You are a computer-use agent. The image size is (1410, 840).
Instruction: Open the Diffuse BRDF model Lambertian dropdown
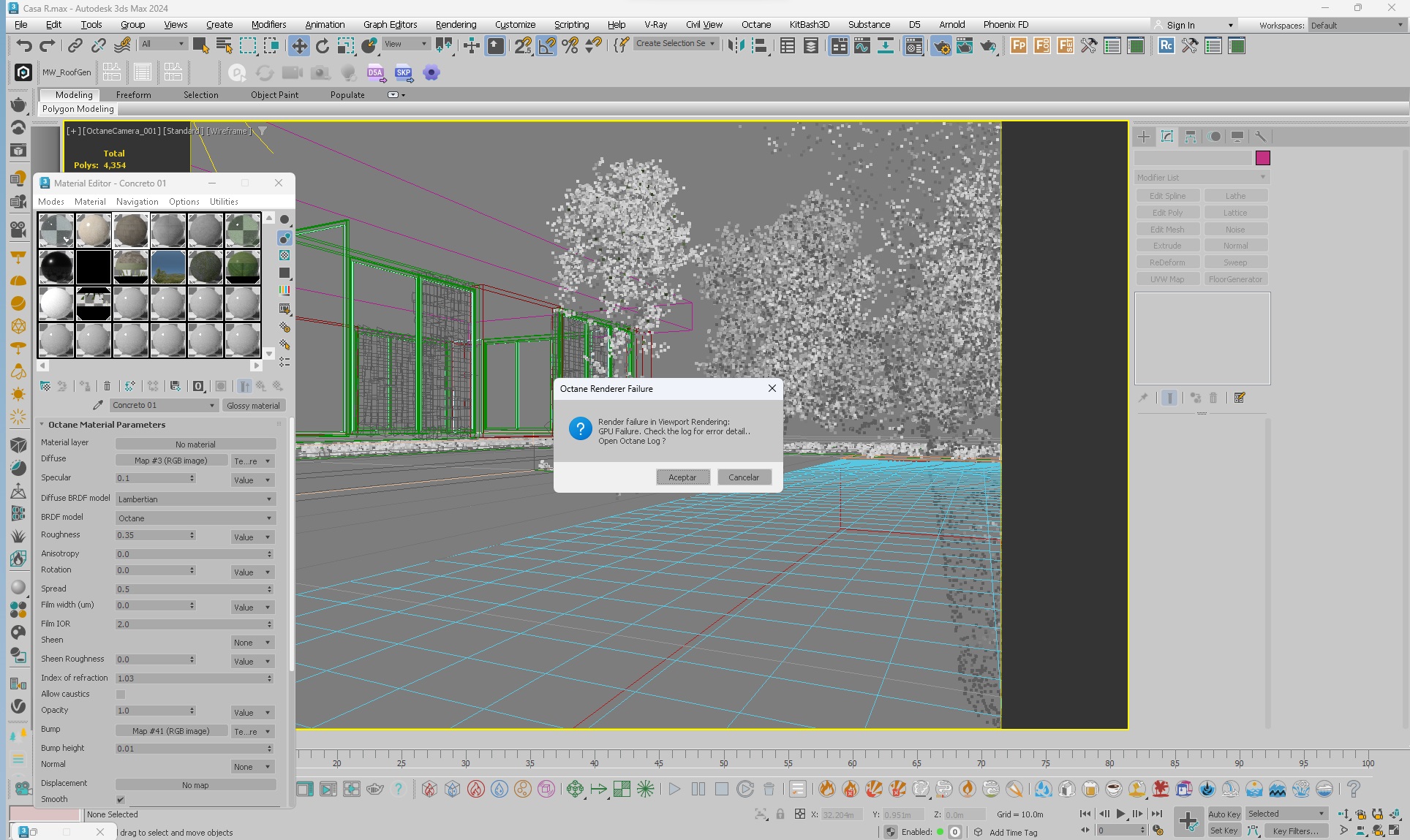tap(195, 499)
